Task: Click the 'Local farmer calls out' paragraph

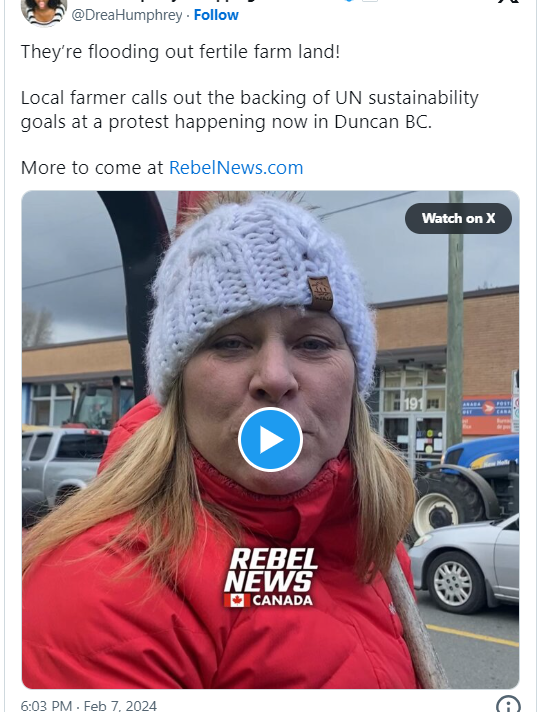Action: click(x=250, y=110)
